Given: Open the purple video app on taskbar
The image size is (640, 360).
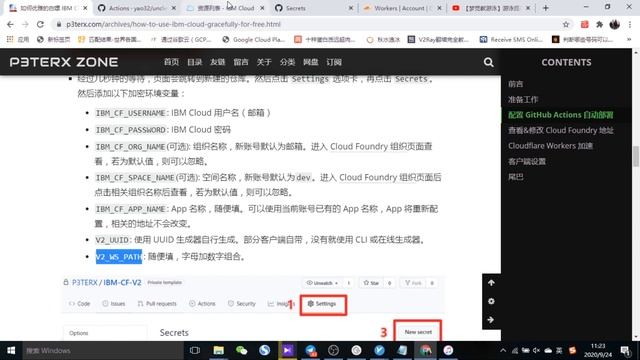Looking at the screenshot, I should (288, 350).
